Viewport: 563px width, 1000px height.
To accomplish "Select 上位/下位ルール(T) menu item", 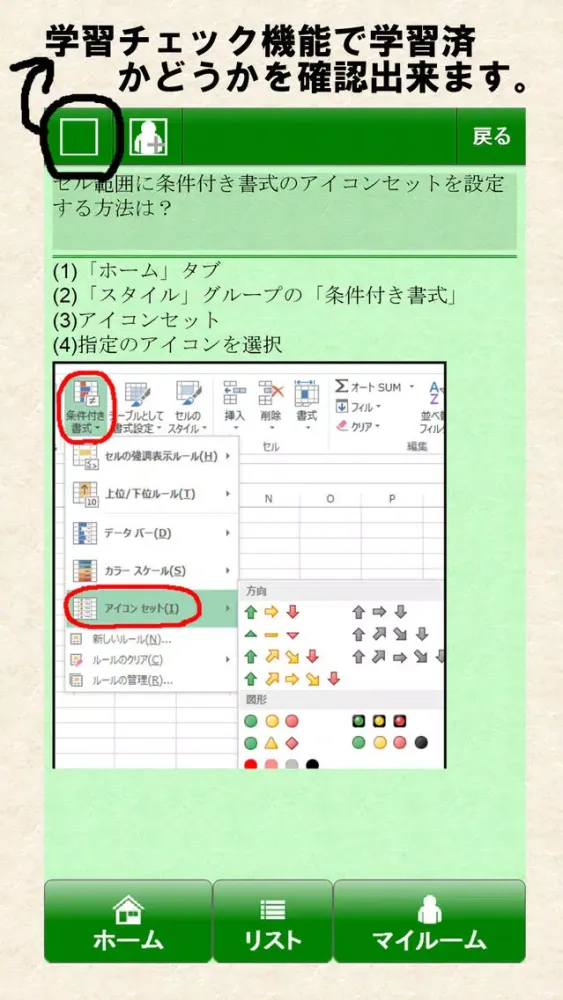I will (152, 494).
